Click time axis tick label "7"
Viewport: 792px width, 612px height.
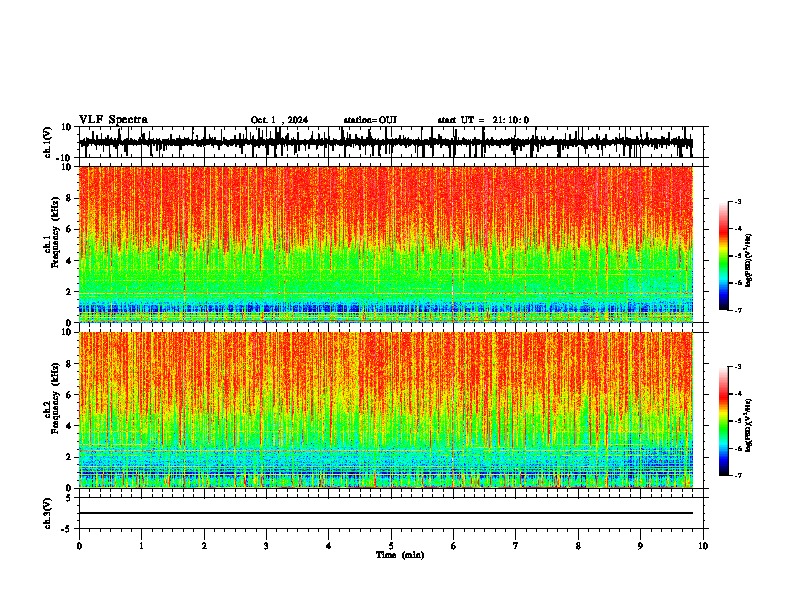click(x=516, y=546)
